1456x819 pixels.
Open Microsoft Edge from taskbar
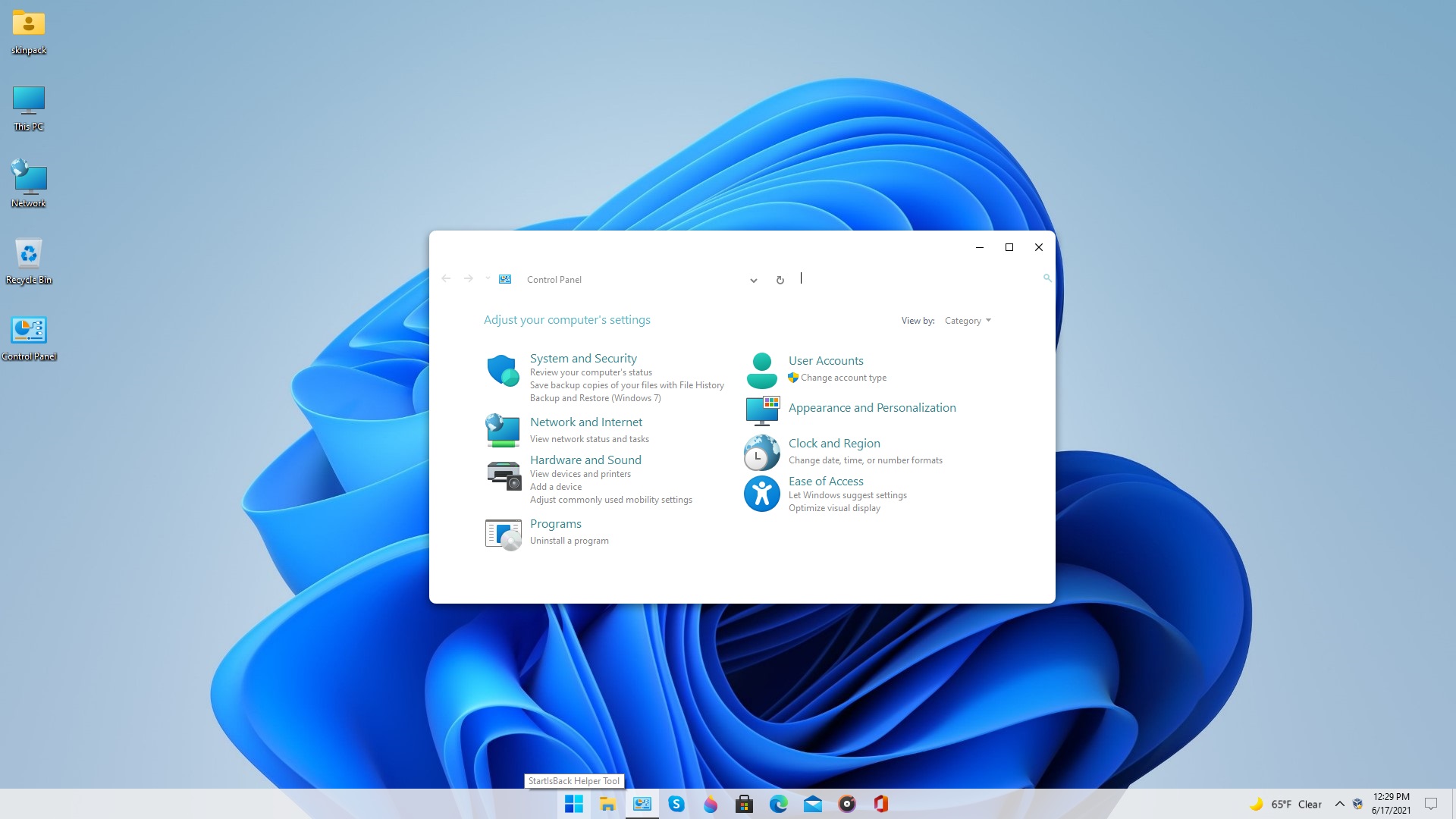tap(778, 803)
